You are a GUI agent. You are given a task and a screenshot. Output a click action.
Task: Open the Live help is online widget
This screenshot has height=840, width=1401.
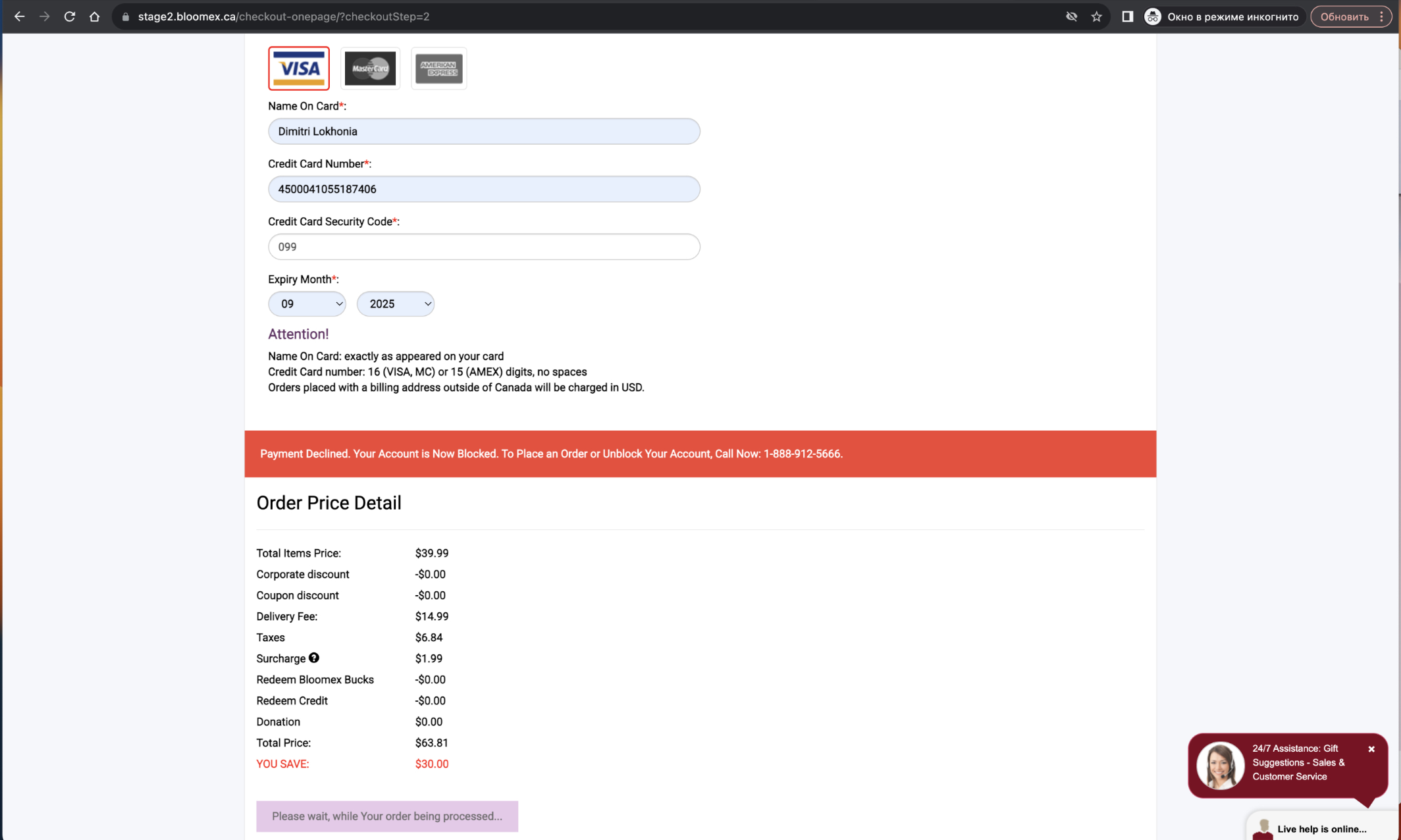pyautogui.click(x=1322, y=828)
